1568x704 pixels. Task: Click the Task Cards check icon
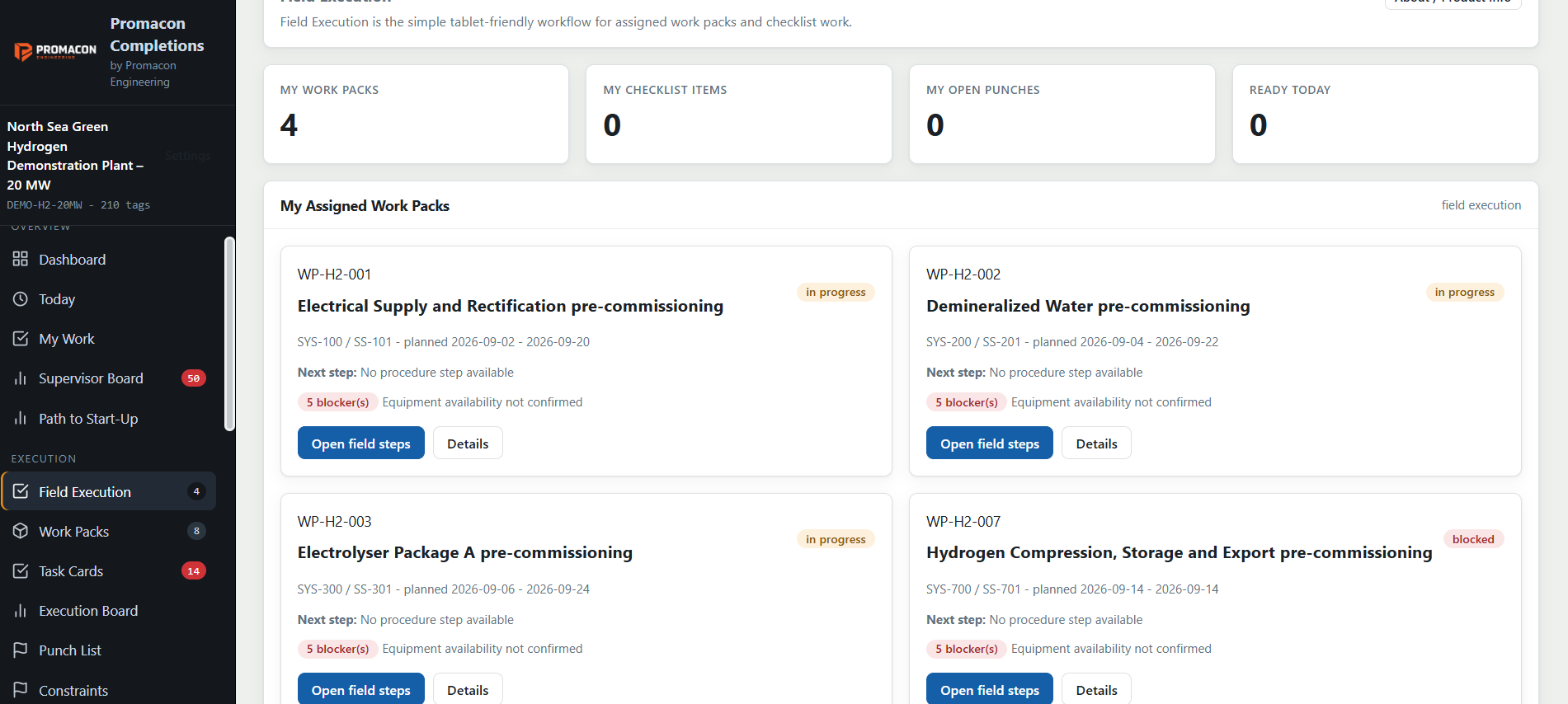pos(21,570)
